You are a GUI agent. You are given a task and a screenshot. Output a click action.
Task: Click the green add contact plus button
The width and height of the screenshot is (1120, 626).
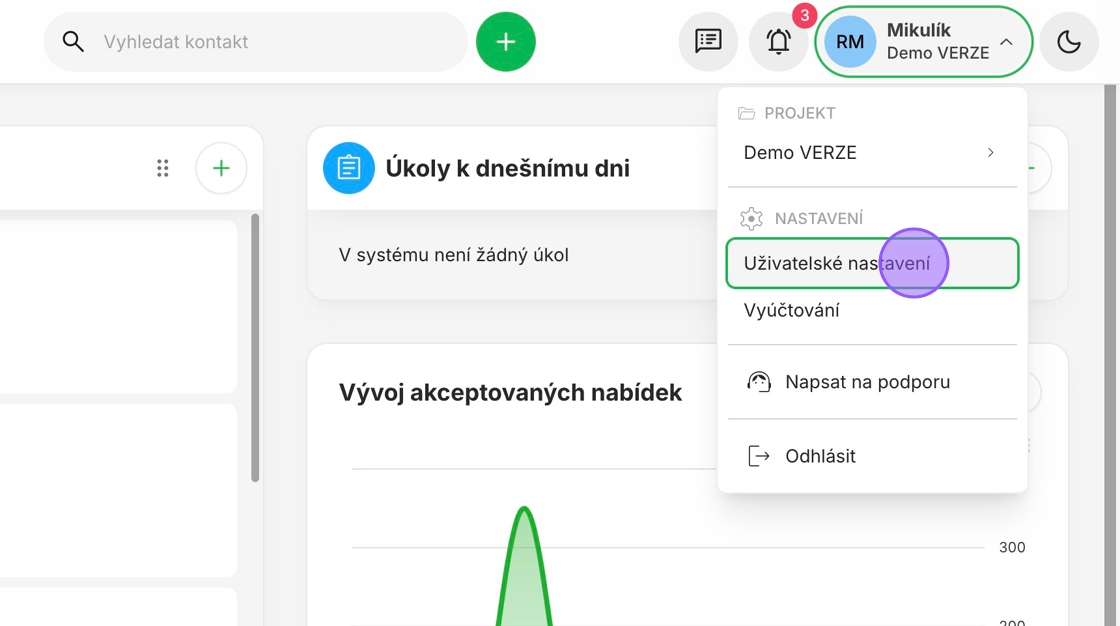click(x=506, y=41)
